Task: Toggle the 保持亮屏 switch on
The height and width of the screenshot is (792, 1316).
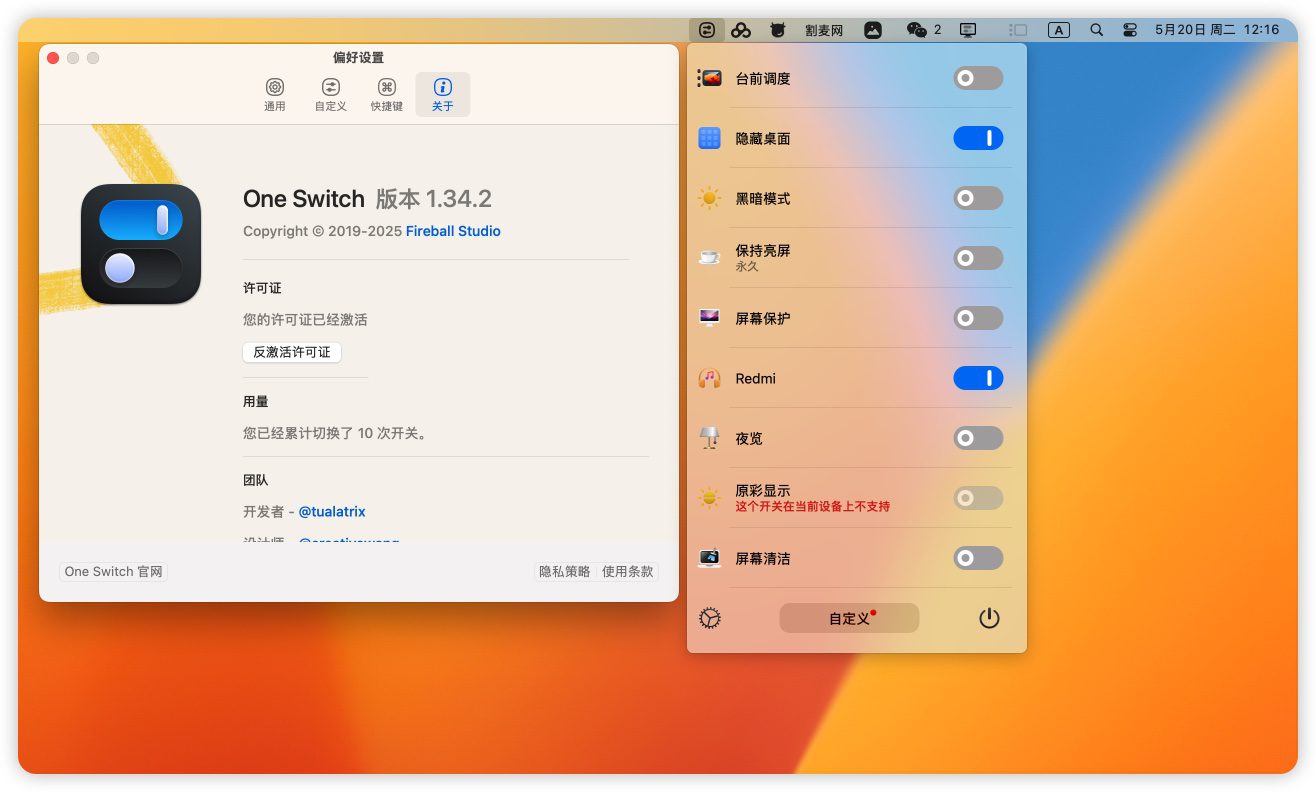Action: click(978, 258)
